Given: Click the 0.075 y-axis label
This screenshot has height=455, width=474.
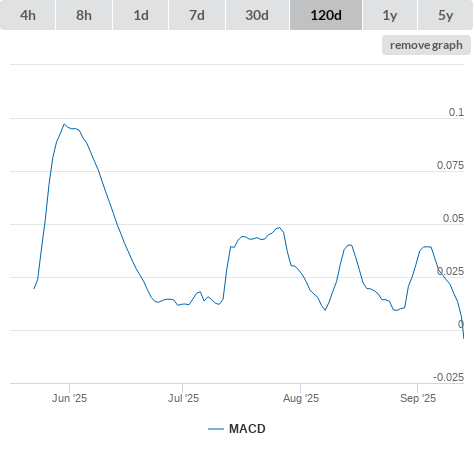Looking at the screenshot, I should [x=450, y=165].
